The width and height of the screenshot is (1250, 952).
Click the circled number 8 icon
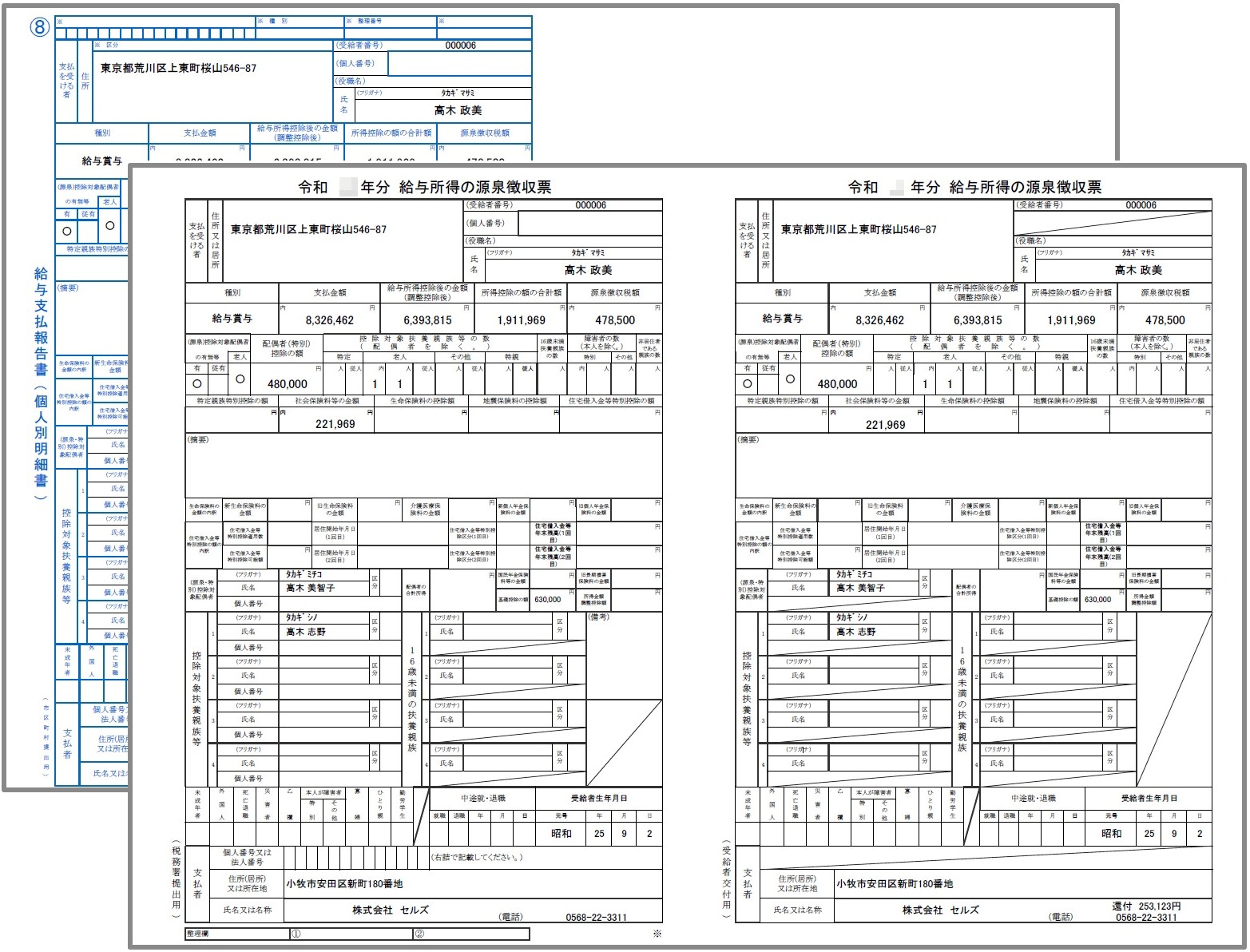40,28
